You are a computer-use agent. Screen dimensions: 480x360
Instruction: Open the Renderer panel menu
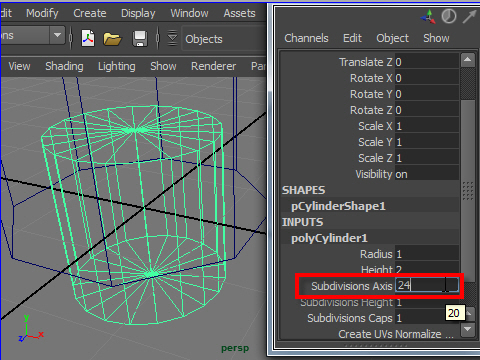[213, 66]
